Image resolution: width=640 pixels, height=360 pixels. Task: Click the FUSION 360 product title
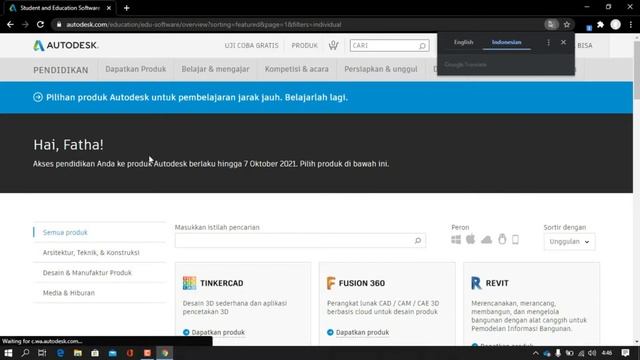[x=362, y=283]
